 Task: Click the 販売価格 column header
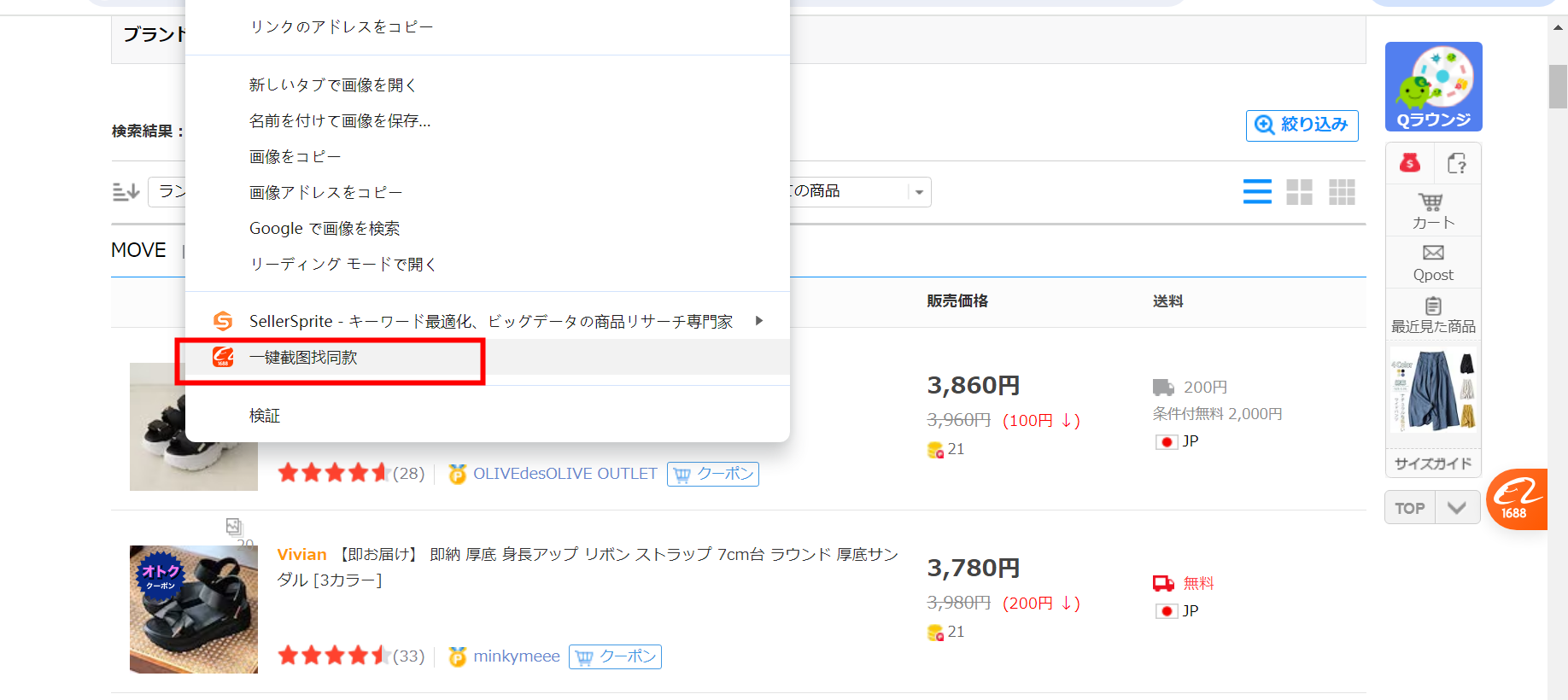point(957,301)
